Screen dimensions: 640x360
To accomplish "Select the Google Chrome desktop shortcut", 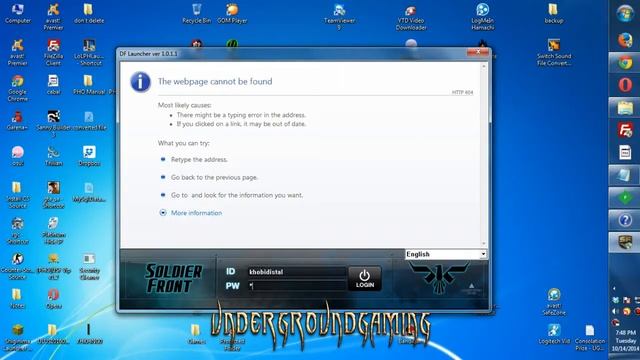I will [18, 88].
